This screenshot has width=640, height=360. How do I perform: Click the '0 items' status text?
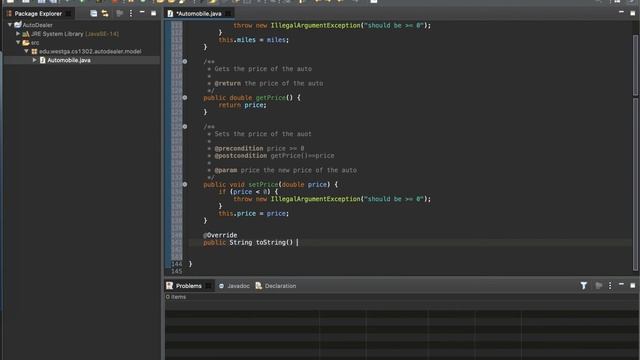tap(176, 297)
